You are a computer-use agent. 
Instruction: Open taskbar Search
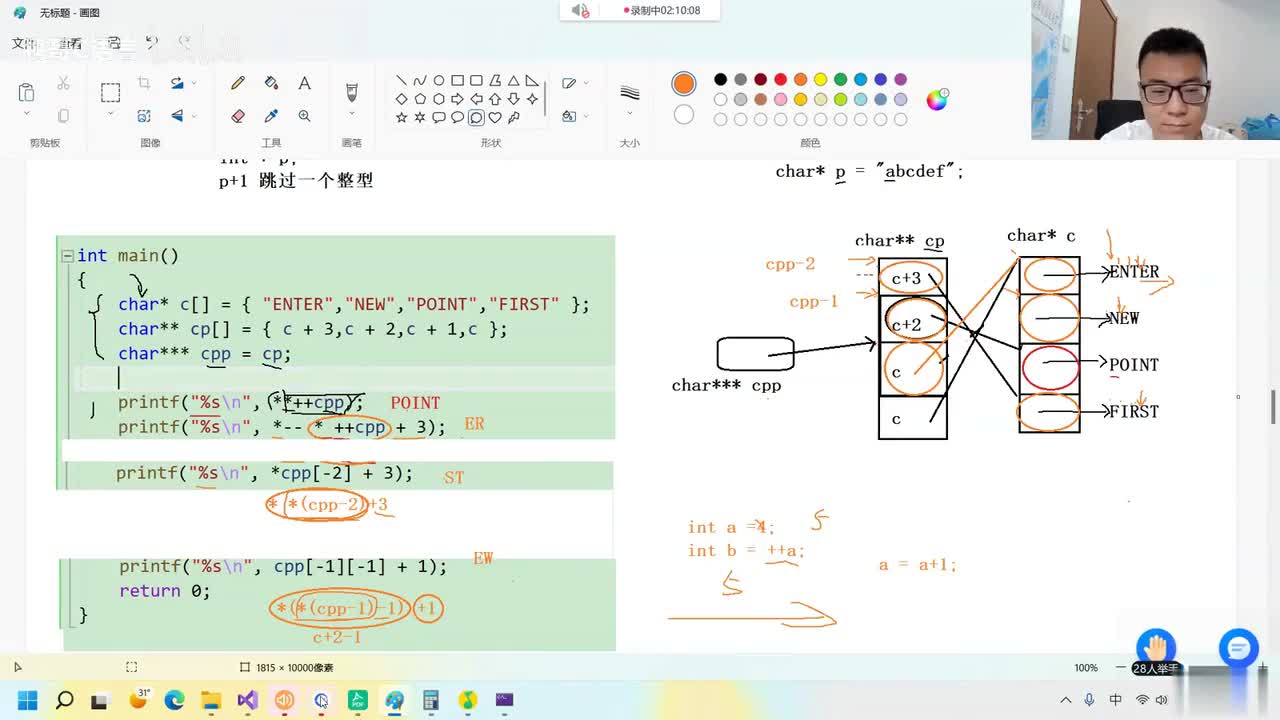click(64, 700)
